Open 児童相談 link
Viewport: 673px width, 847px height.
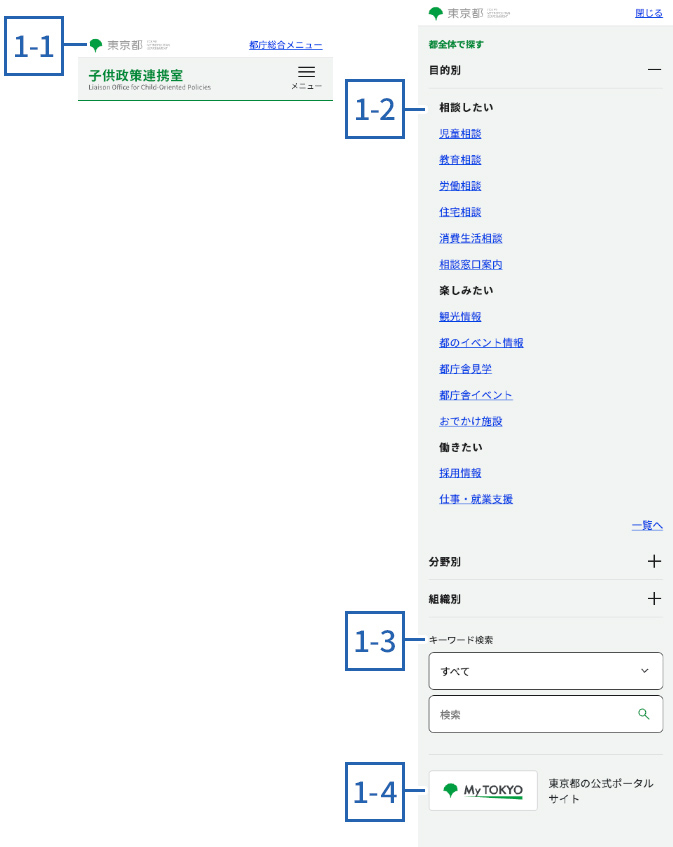point(460,133)
